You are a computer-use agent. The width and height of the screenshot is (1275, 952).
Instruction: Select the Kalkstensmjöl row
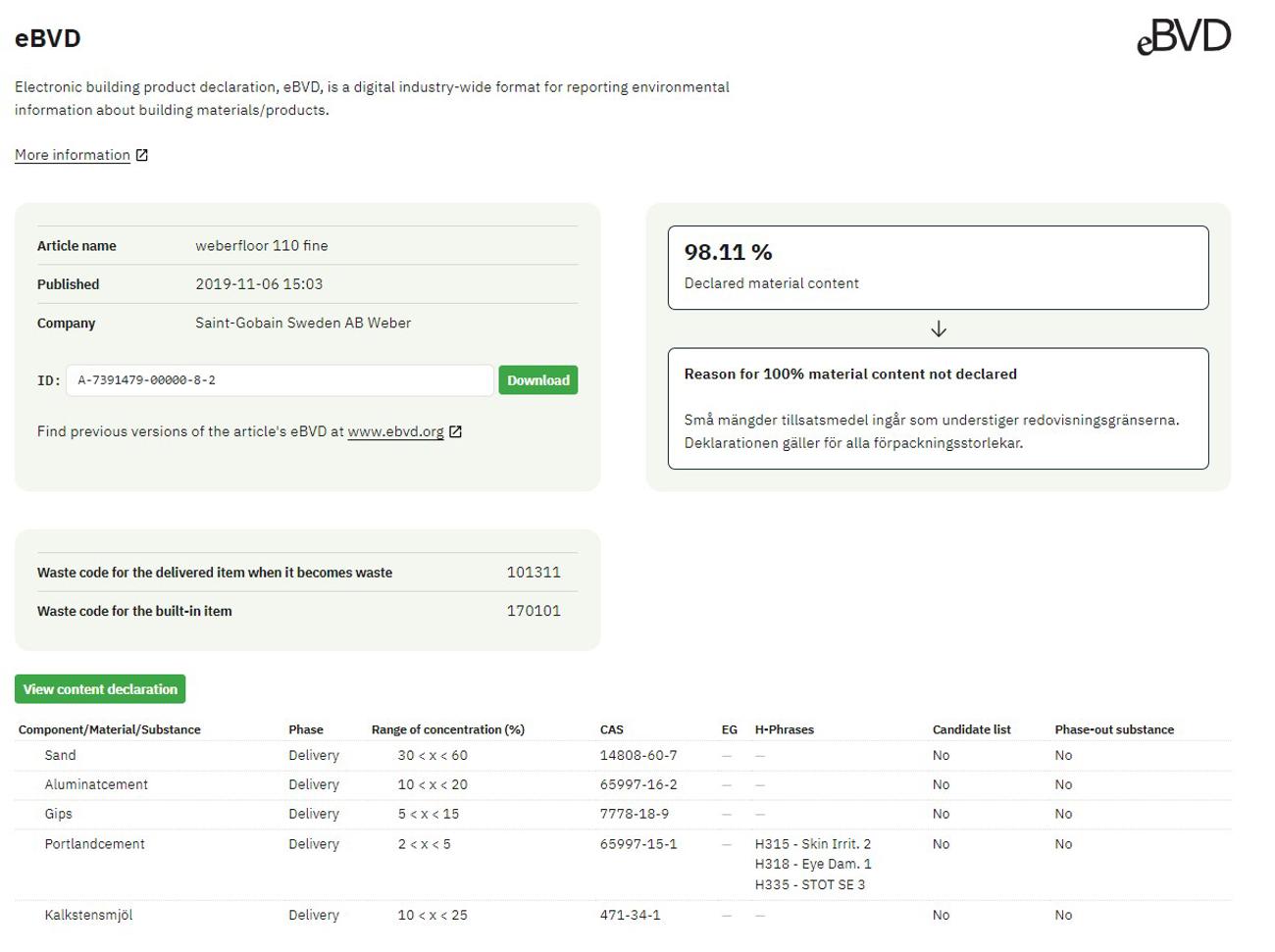(88, 915)
